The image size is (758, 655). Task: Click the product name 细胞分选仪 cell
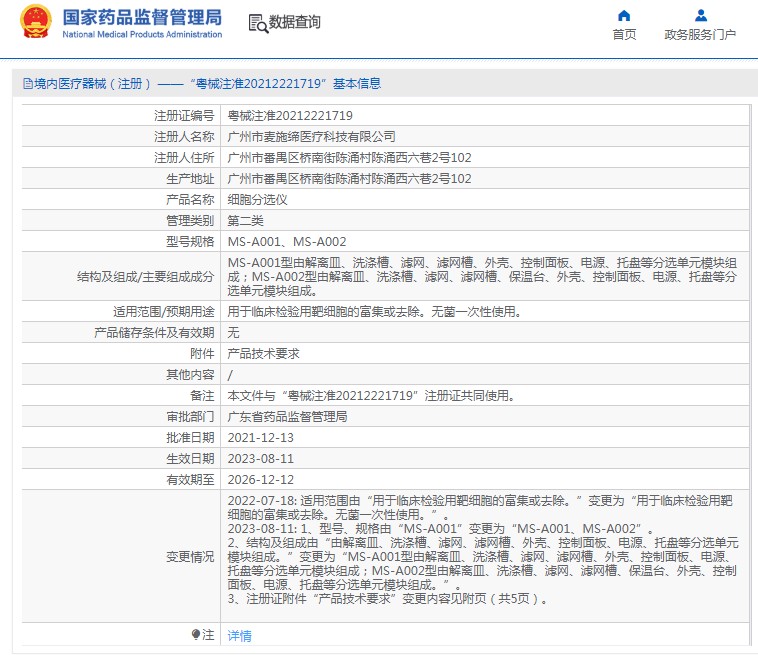pyautogui.click(x=258, y=200)
